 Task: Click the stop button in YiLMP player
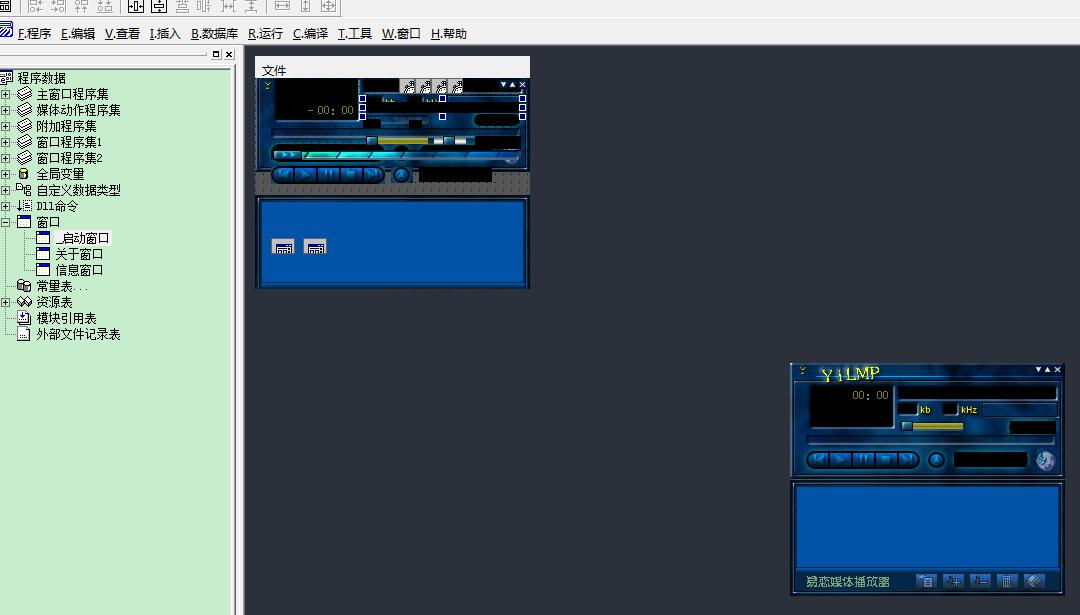886,459
